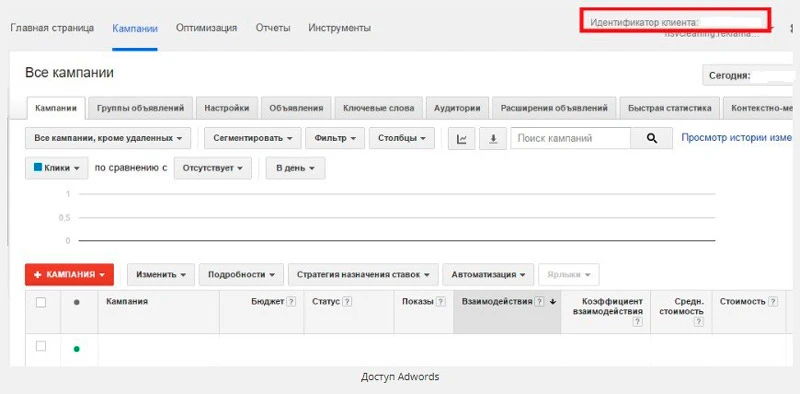Switch to the Настройки tab
This screenshot has height=394, width=800.
(227, 108)
